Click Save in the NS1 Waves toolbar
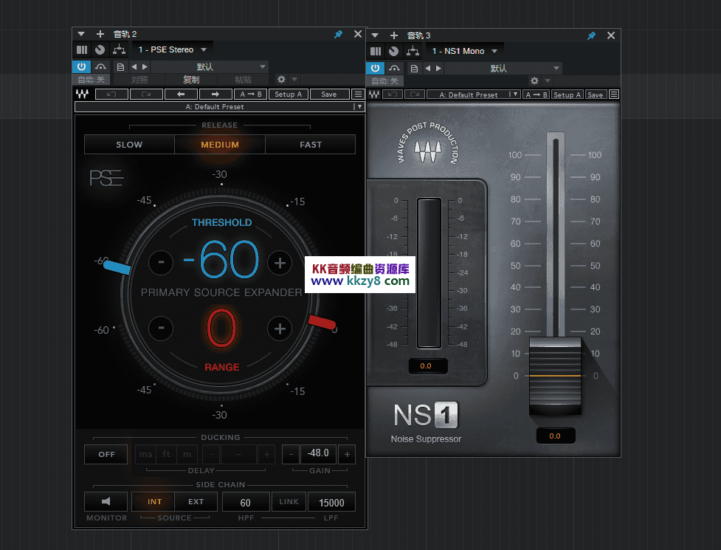The image size is (721, 550). (x=595, y=95)
